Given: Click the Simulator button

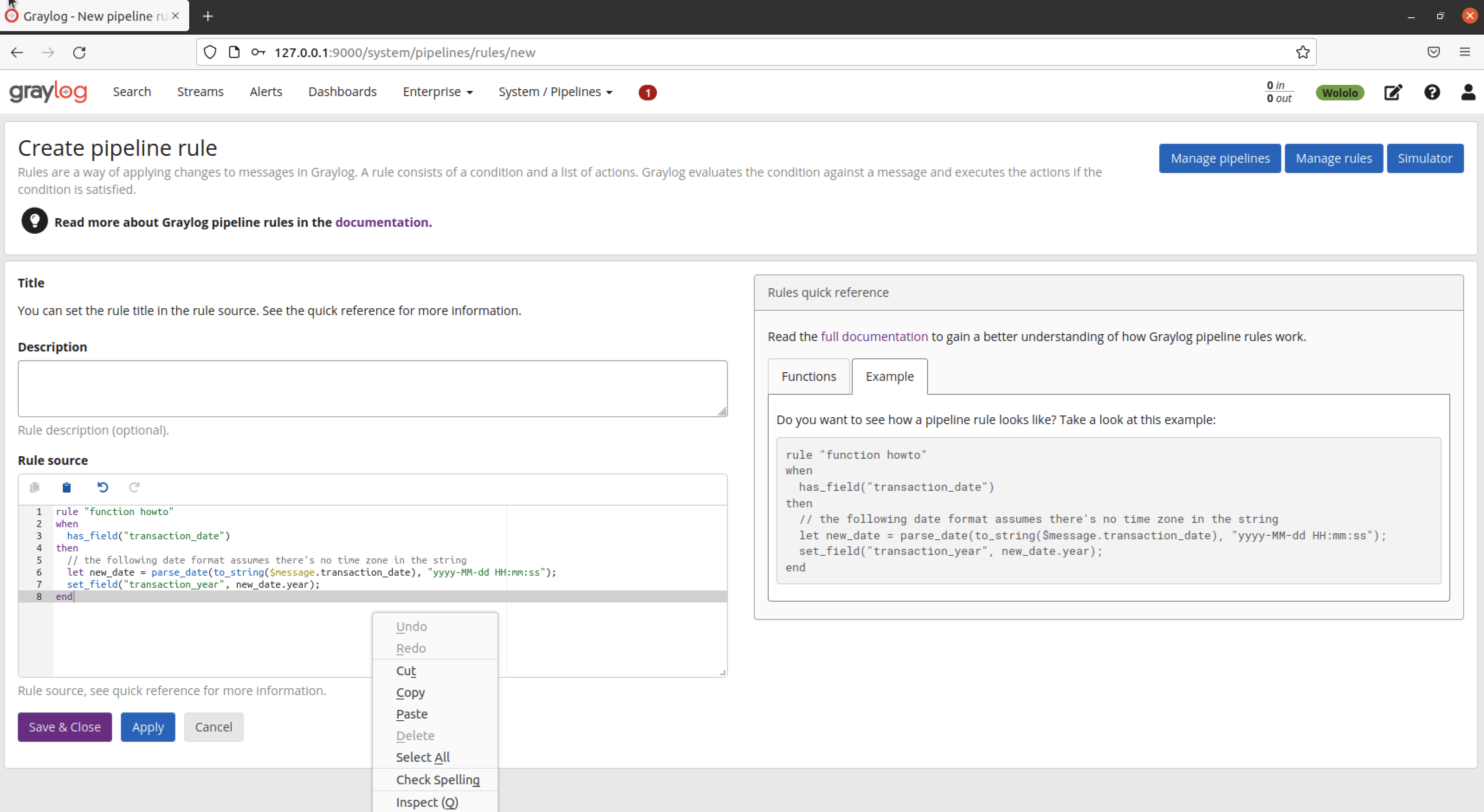Looking at the screenshot, I should click(1425, 158).
